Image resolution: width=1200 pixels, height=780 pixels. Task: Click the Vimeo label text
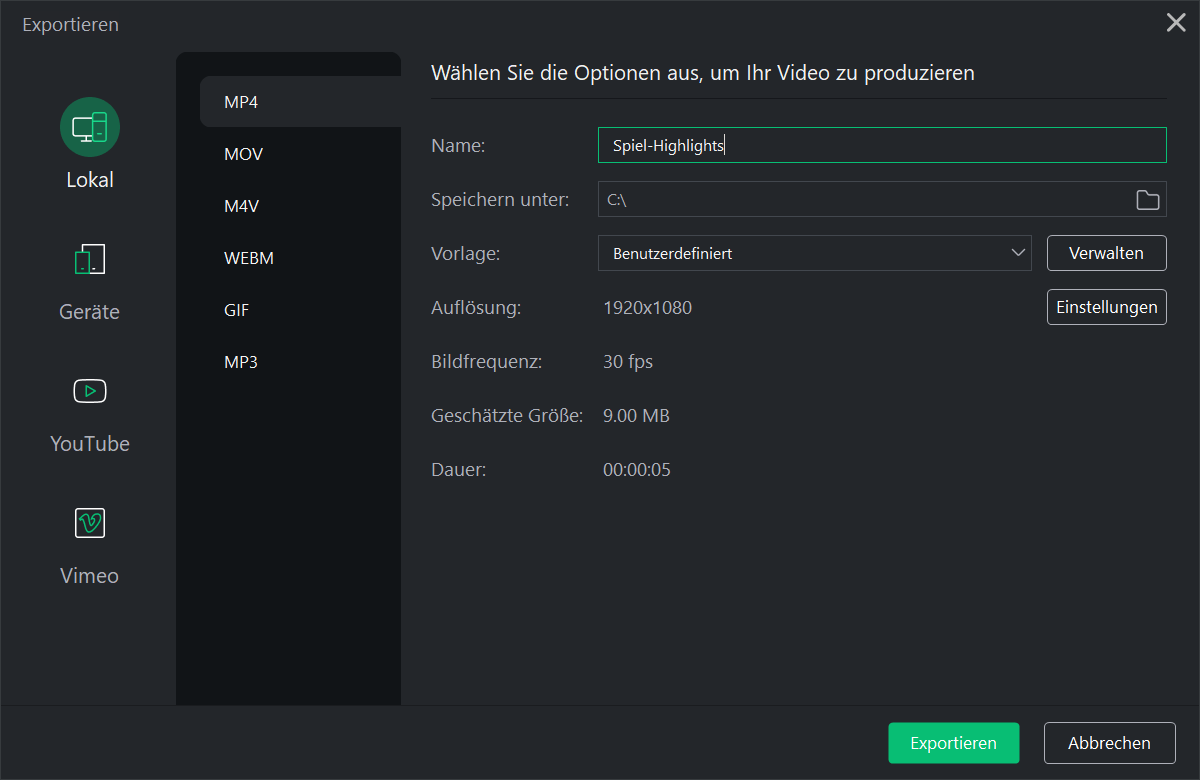click(90, 576)
